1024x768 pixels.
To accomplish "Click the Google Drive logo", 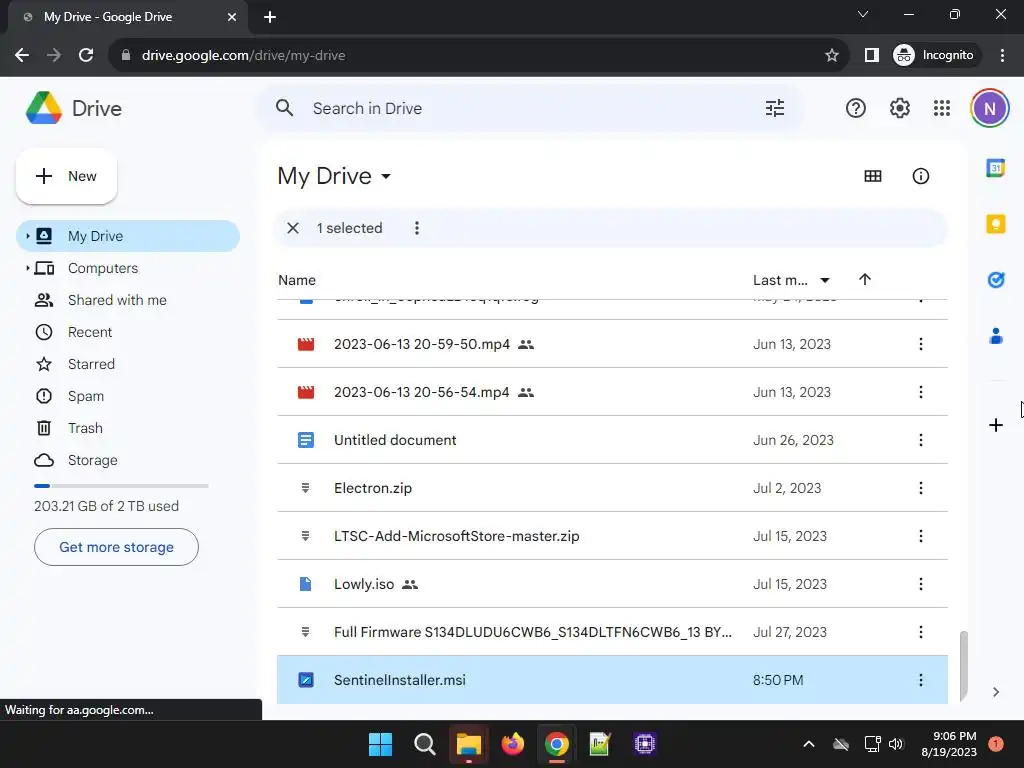I will (x=44, y=108).
